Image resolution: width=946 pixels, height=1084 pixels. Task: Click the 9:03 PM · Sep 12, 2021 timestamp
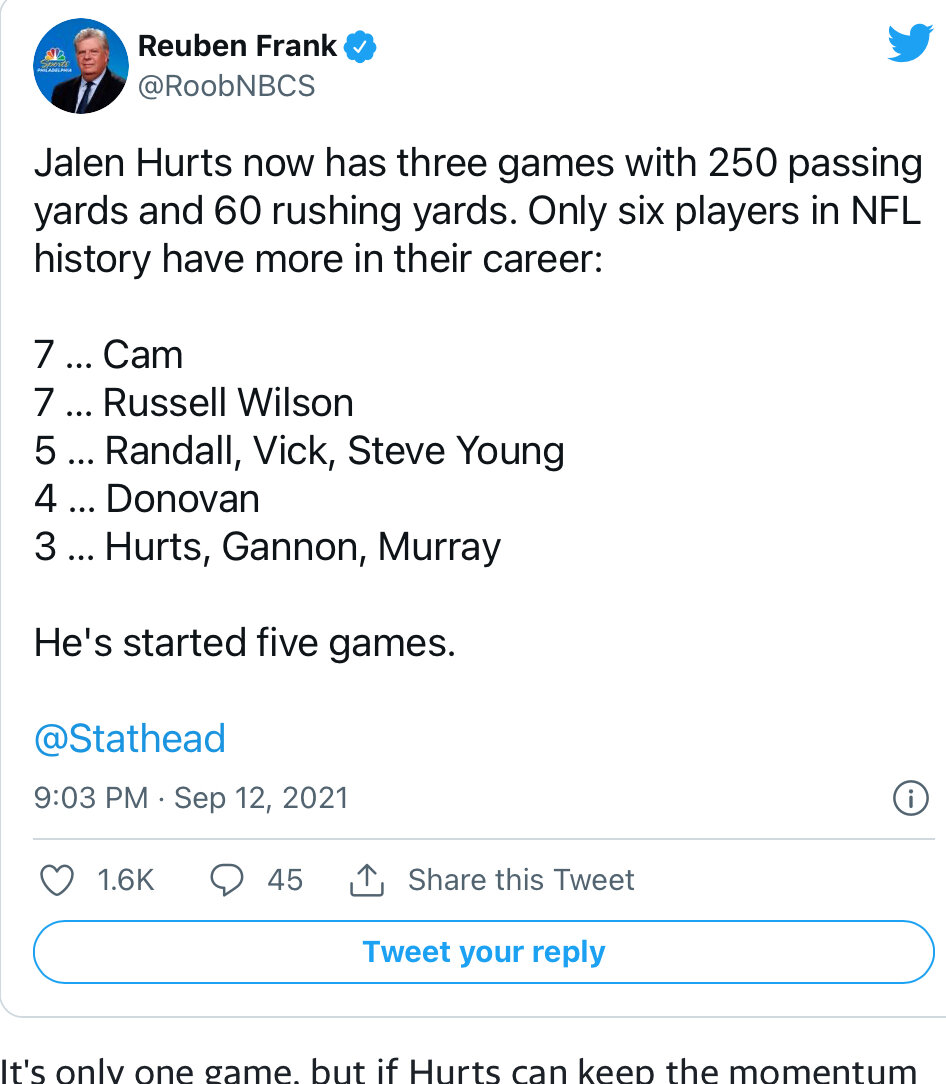click(x=191, y=798)
